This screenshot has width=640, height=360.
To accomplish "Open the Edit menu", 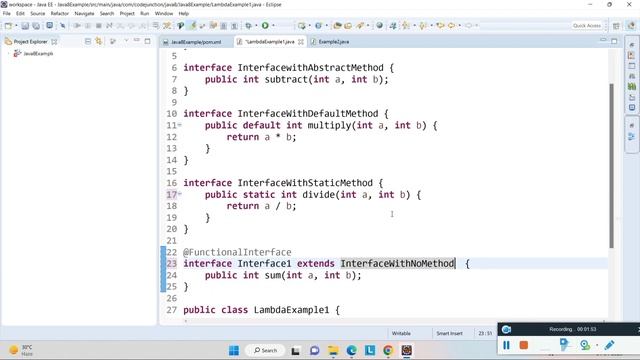I will 20,13.
